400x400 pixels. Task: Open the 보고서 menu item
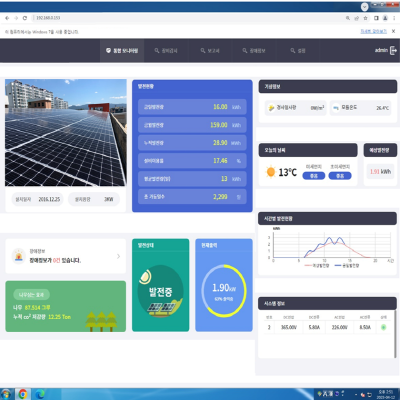[210, 51]
